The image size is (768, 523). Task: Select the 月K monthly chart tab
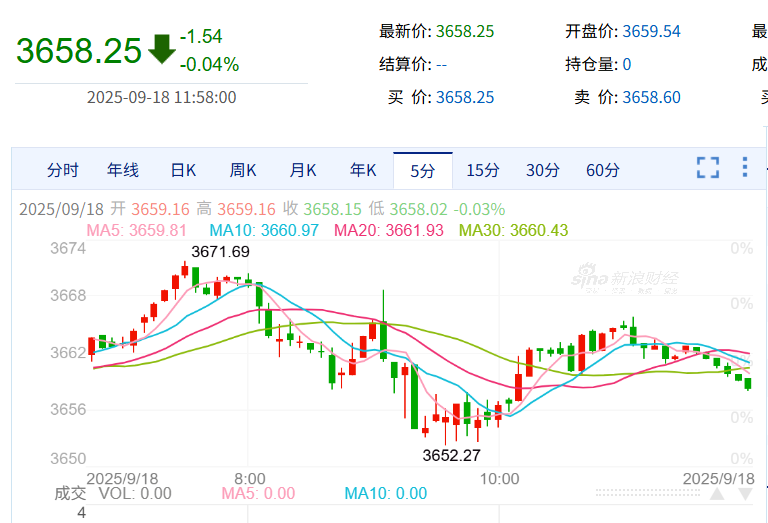[303, 170]
